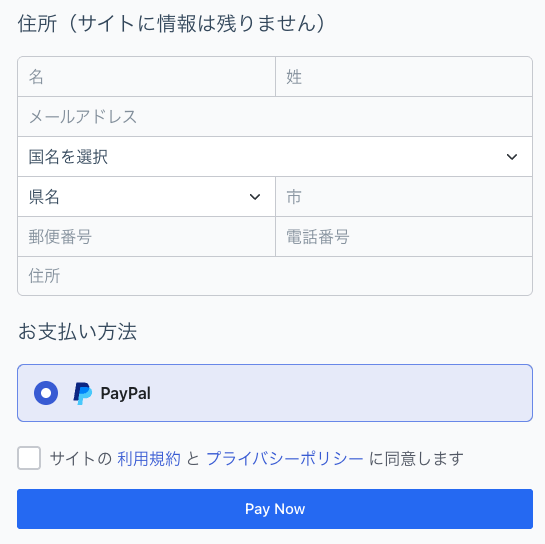Viewport: 545px width, 544px height.
Task: Focus the 名 first name field
Action: point(146,77)
